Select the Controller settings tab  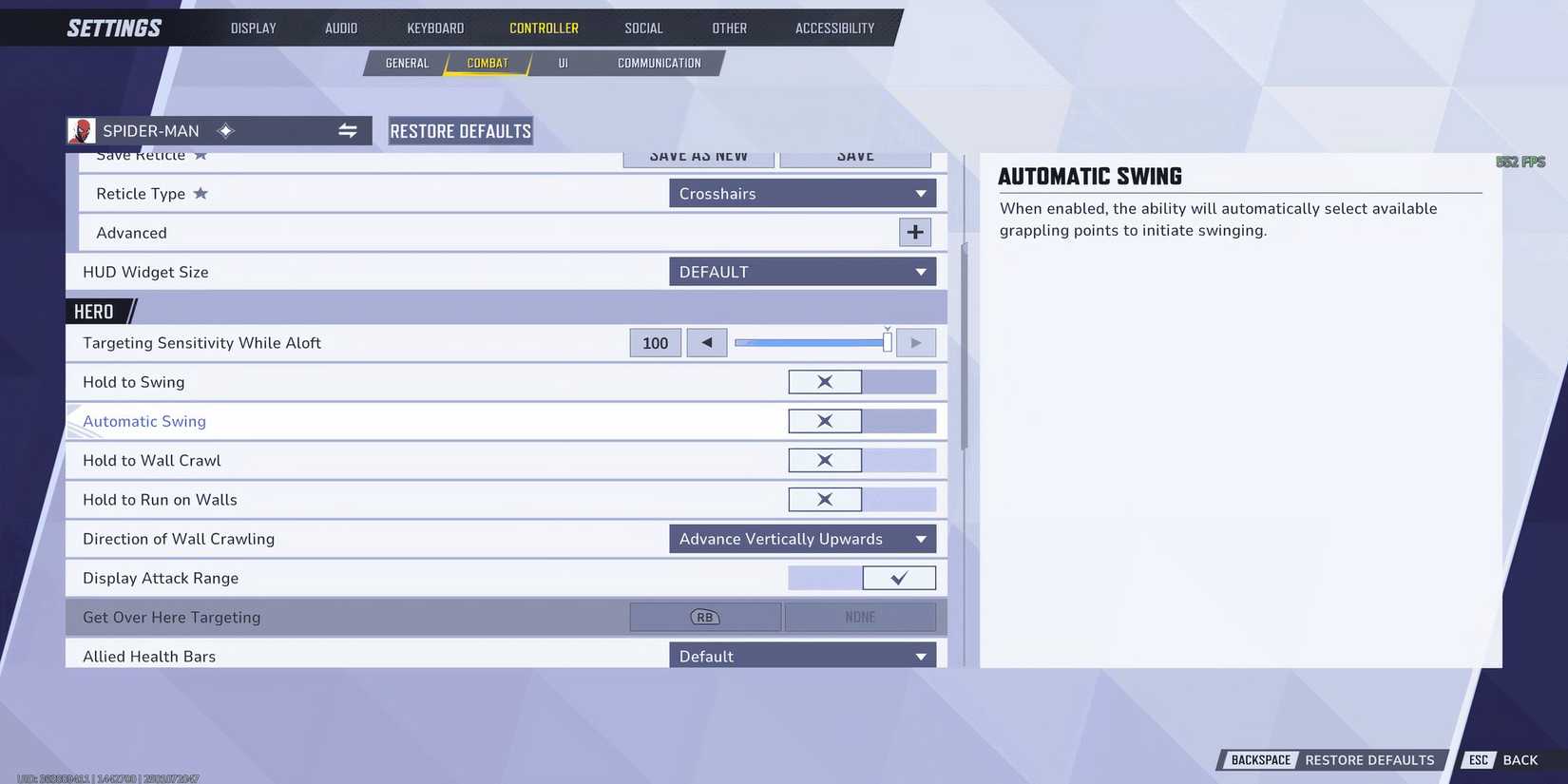tap(544, 29)
